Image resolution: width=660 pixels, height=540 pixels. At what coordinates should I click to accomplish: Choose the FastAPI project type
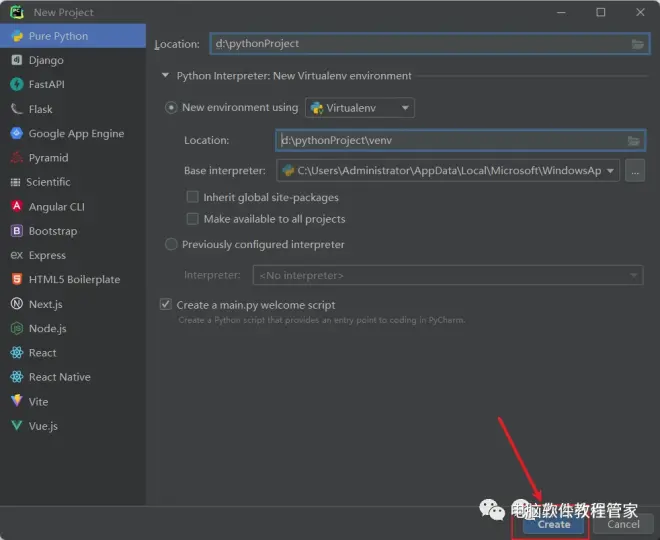73,84
